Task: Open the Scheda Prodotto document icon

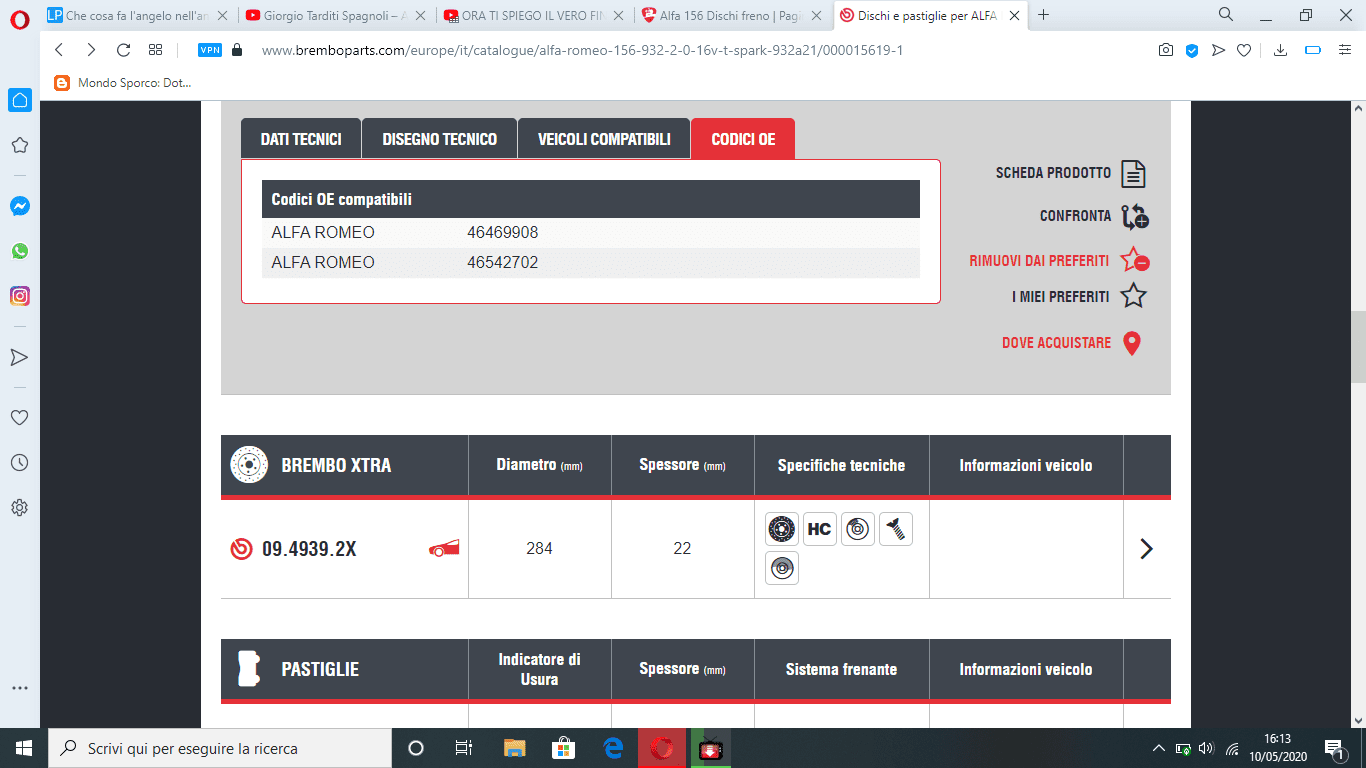Action: (1133, 174)
